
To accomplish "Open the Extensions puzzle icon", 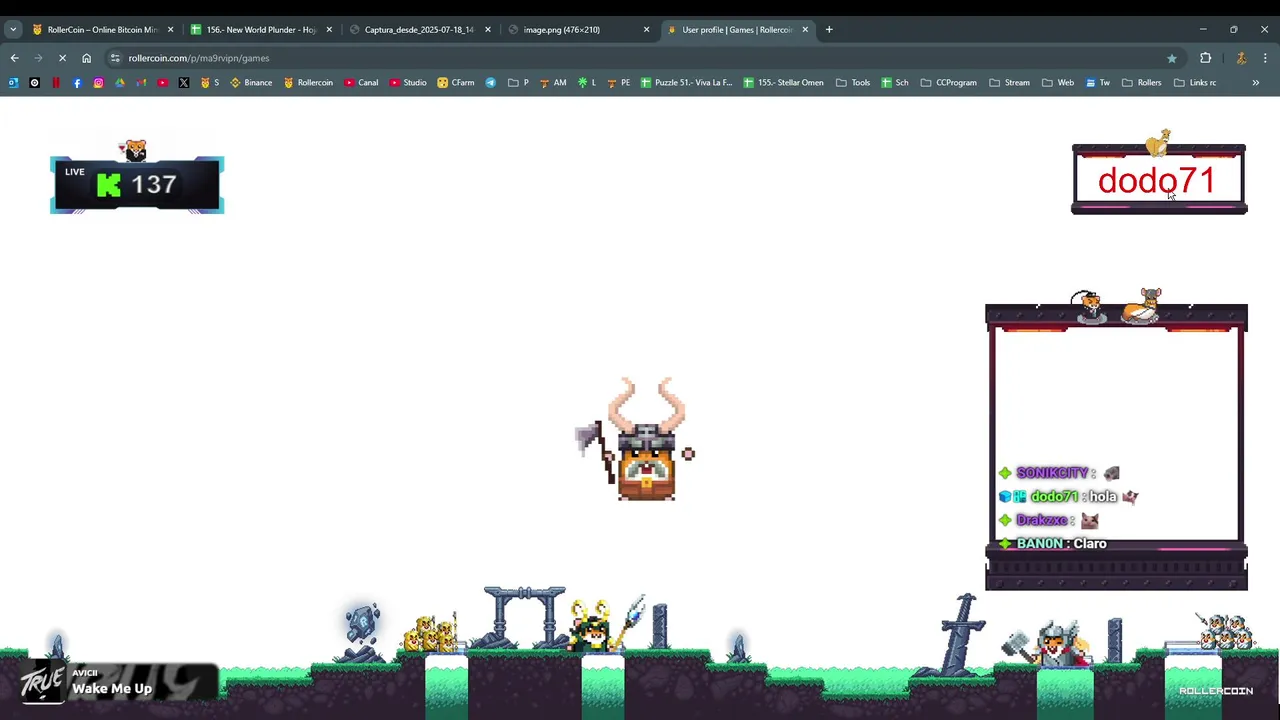I will (x=1205, y=58).
